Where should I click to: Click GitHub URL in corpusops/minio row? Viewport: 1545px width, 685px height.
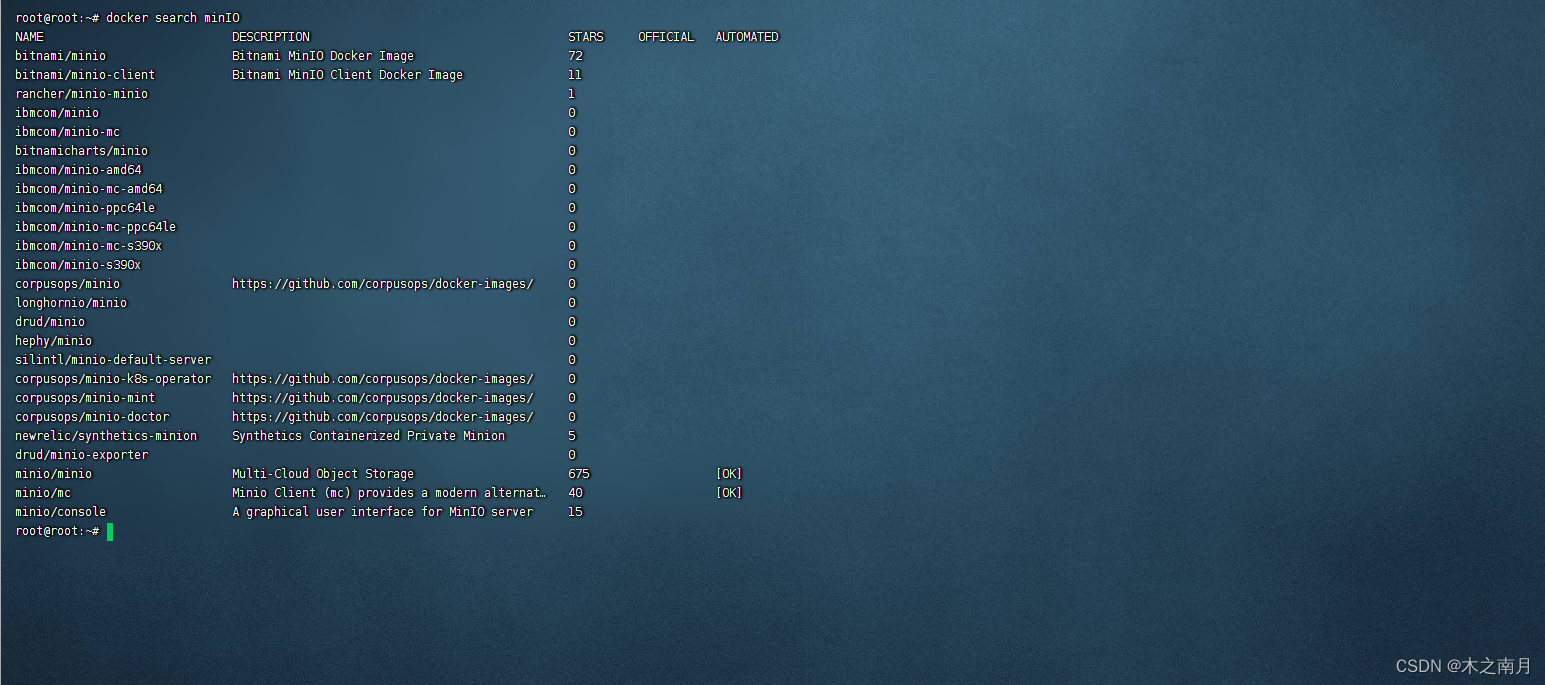coord(383,284)
